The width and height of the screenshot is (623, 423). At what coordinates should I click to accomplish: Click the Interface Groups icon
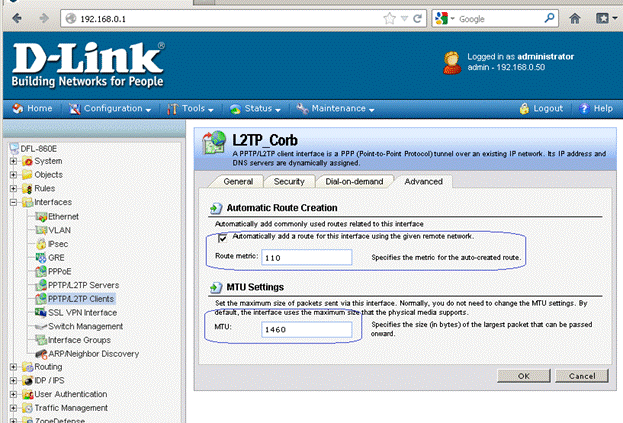click(x=41, y=340)
